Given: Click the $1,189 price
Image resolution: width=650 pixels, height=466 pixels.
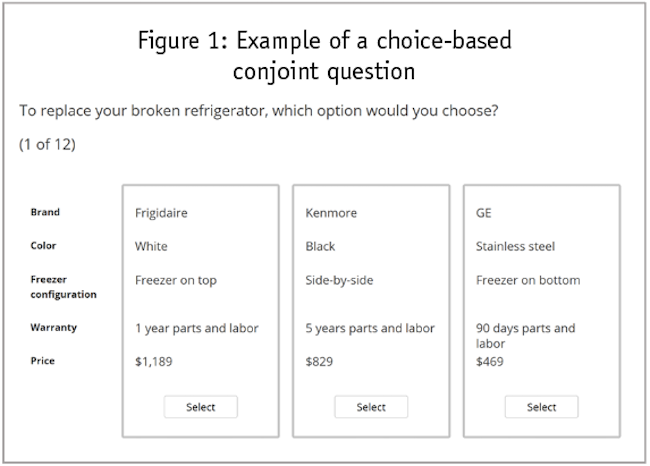Looking at the screenshot, I should tap(153, 361).
